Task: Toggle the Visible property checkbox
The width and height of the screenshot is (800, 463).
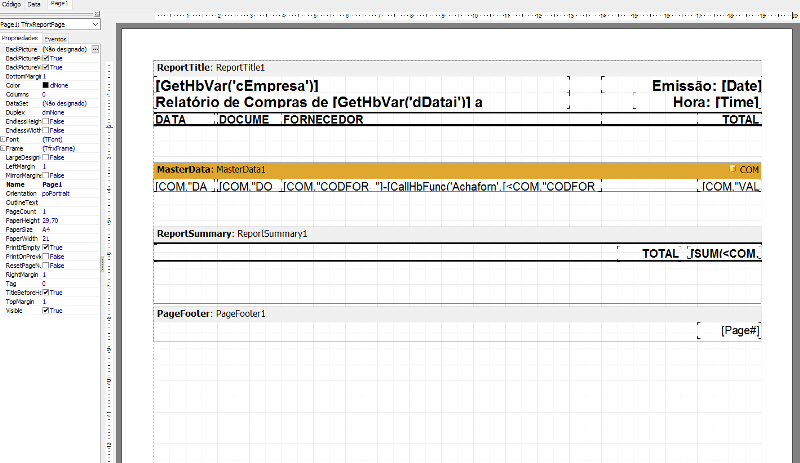Action: [x=46, y=311]
